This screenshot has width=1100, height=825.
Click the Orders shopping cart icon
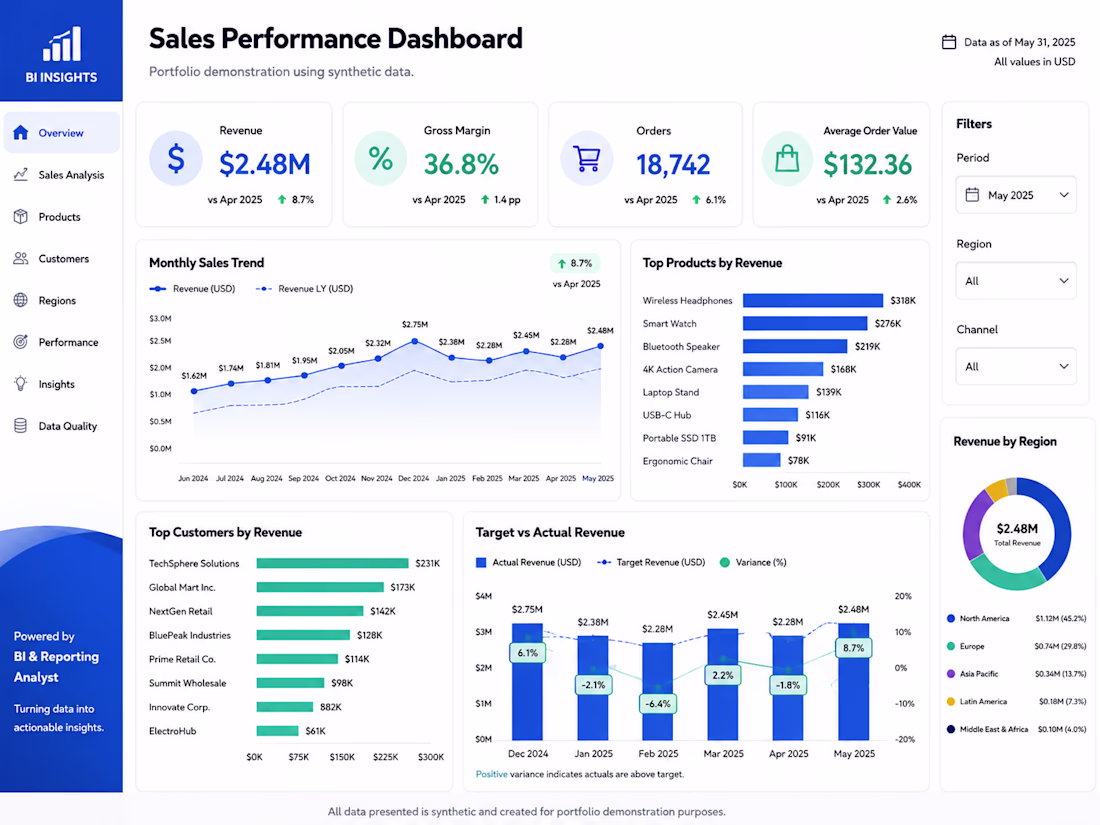pos(586,159)
